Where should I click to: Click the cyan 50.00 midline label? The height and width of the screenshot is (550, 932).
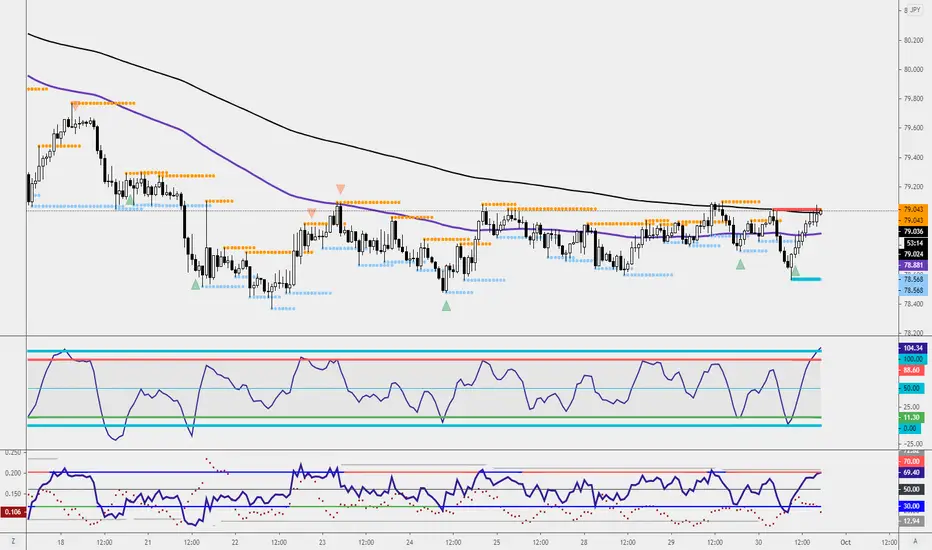pyautogui.click(x=911, y=388)
